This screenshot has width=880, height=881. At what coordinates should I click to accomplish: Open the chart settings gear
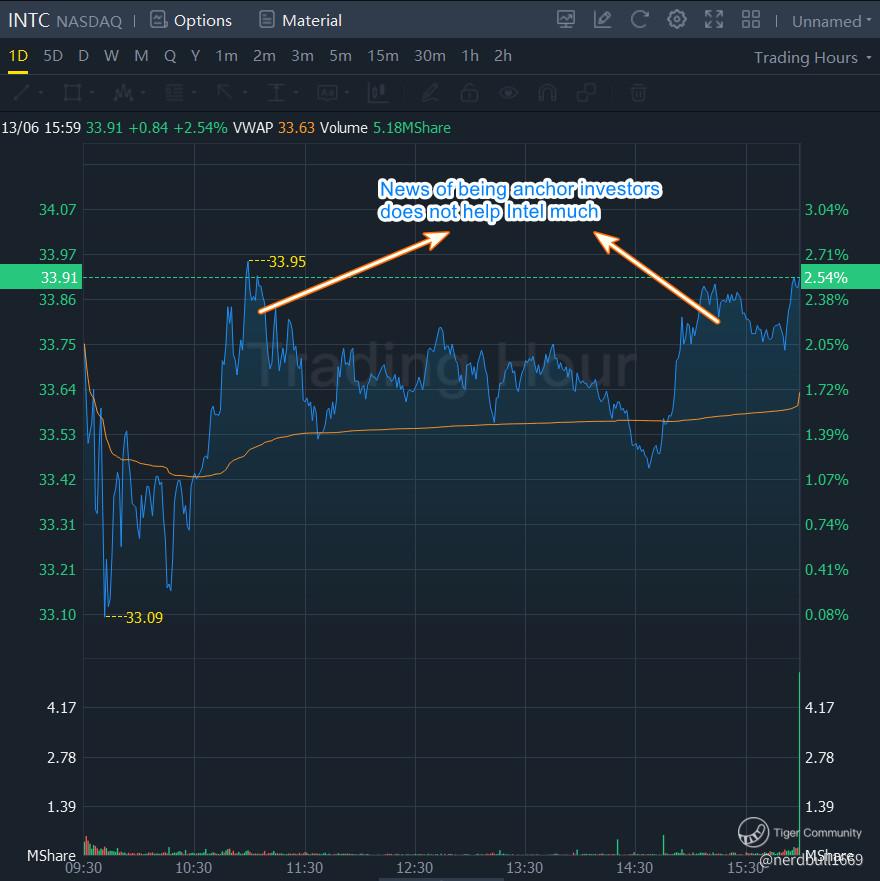677,20
